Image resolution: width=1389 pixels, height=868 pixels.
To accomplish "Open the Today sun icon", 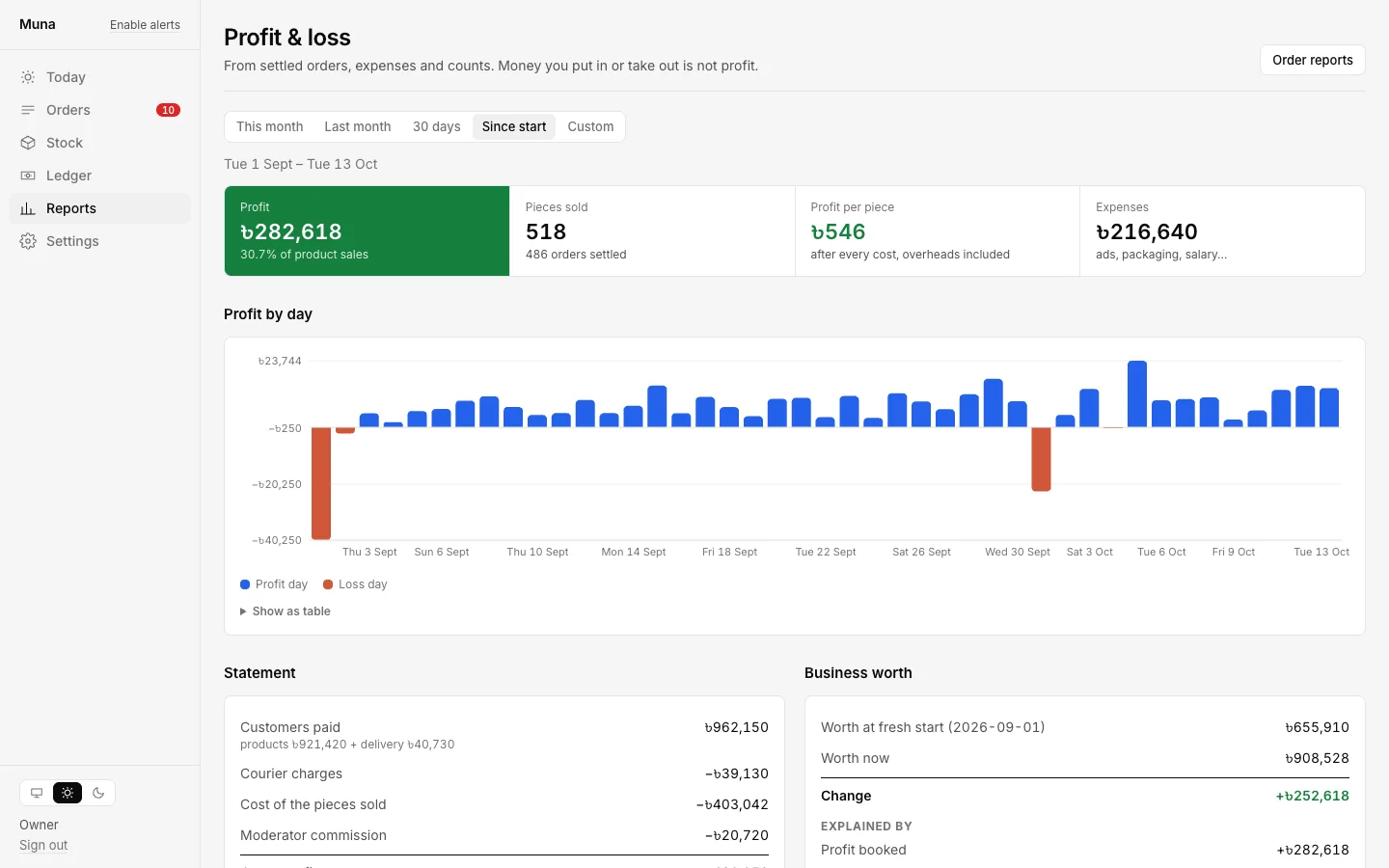I will (28, 77).
